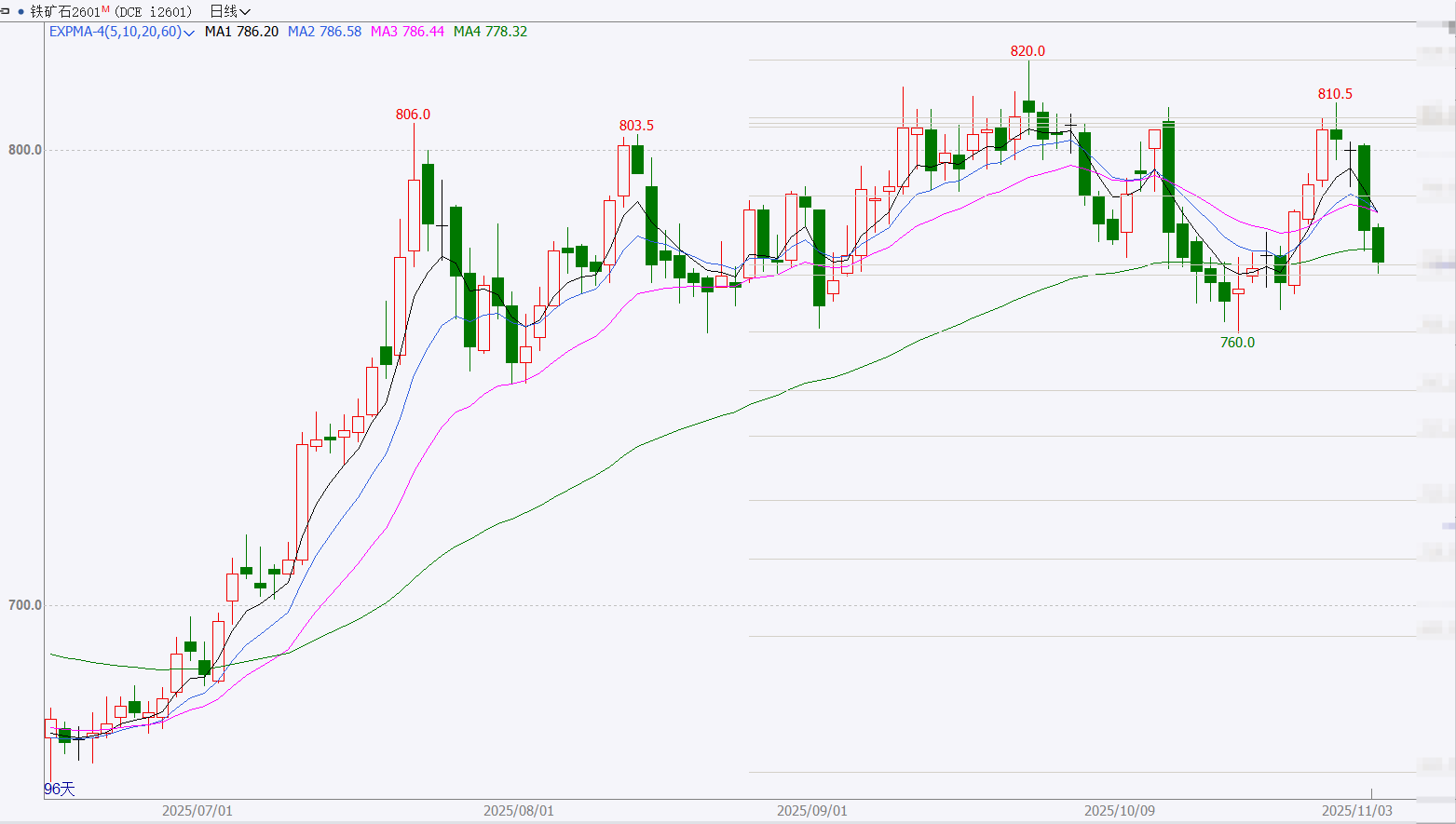Viewport: 1456px width, 824px height.
Task: Click the 800.0 price axis label
Action: (25, 150)
